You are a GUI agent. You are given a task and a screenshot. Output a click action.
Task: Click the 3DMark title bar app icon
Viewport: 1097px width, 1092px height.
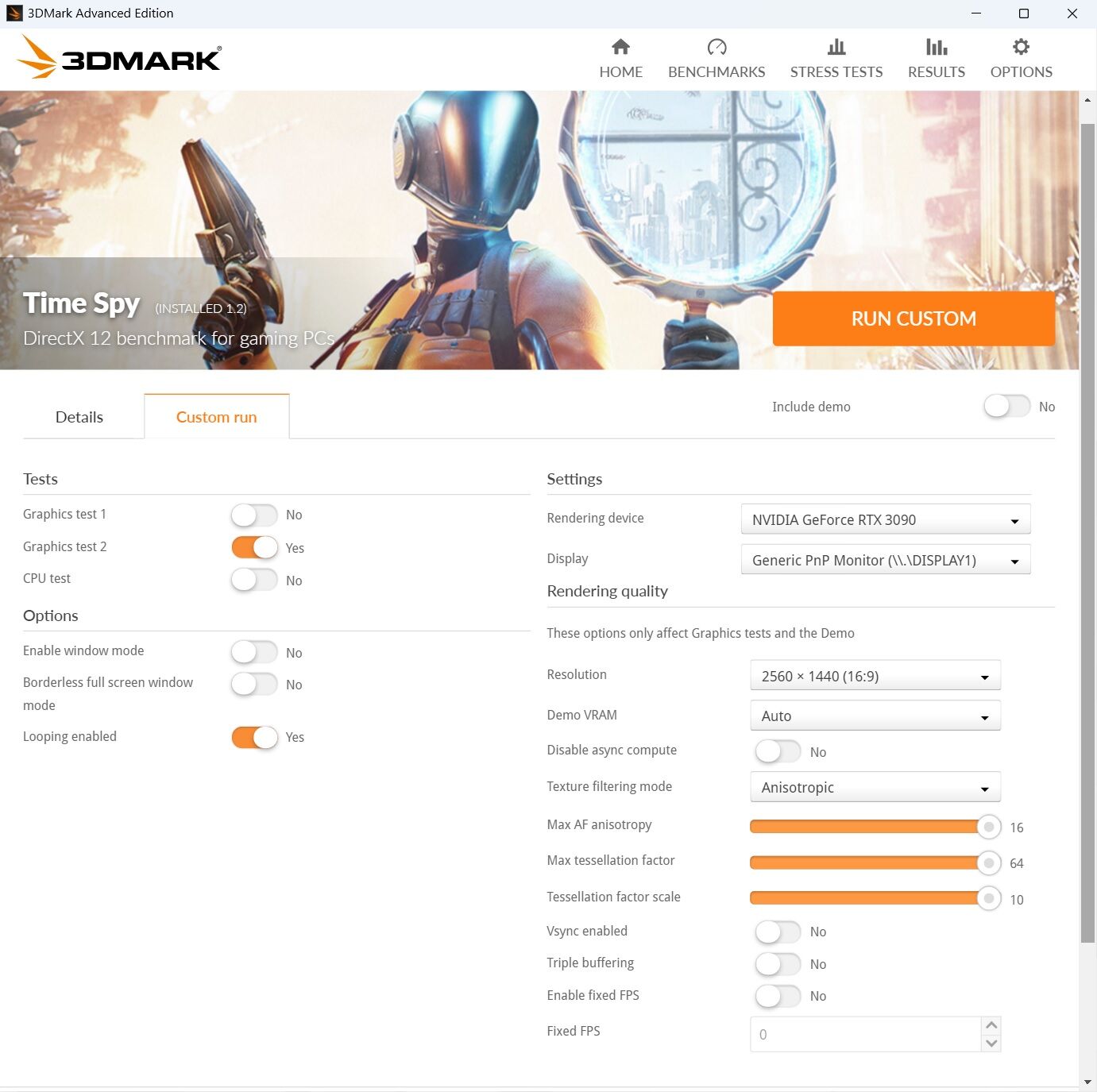14,13
